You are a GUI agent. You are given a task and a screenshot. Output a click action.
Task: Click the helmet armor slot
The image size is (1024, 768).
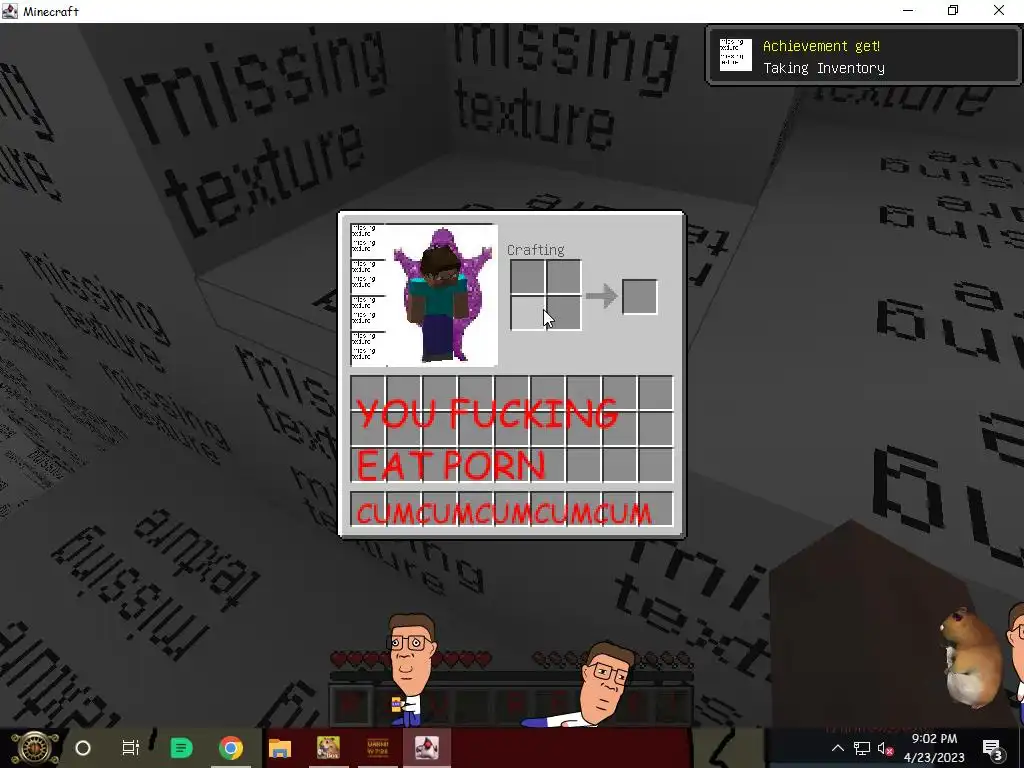click(368, 241)
